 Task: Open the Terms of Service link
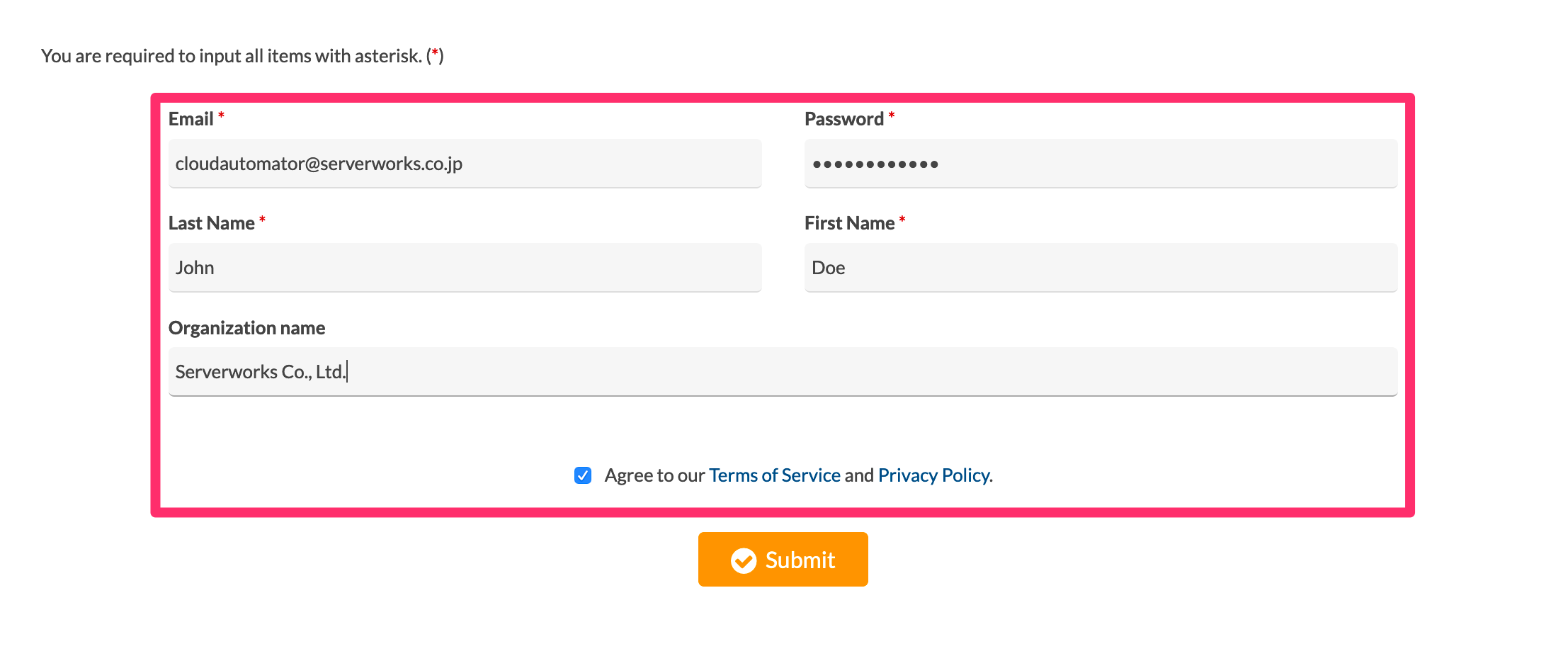pyautogui.click(x=774, y=475)
